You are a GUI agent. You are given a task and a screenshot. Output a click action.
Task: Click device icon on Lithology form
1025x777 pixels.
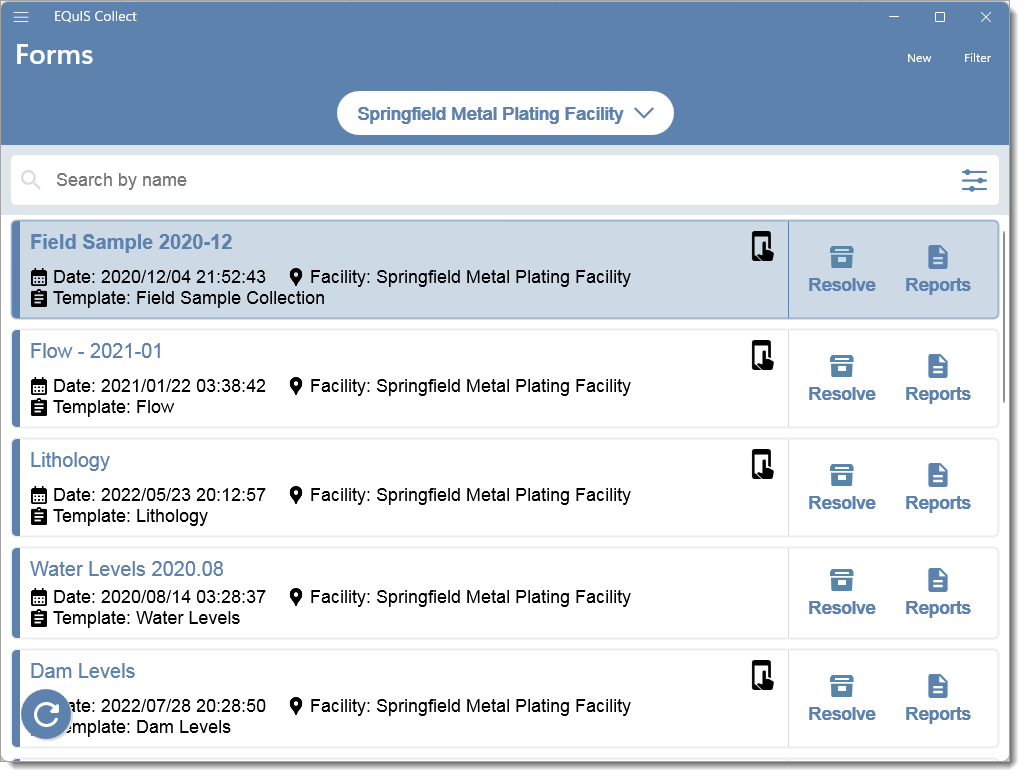[762, 465]
